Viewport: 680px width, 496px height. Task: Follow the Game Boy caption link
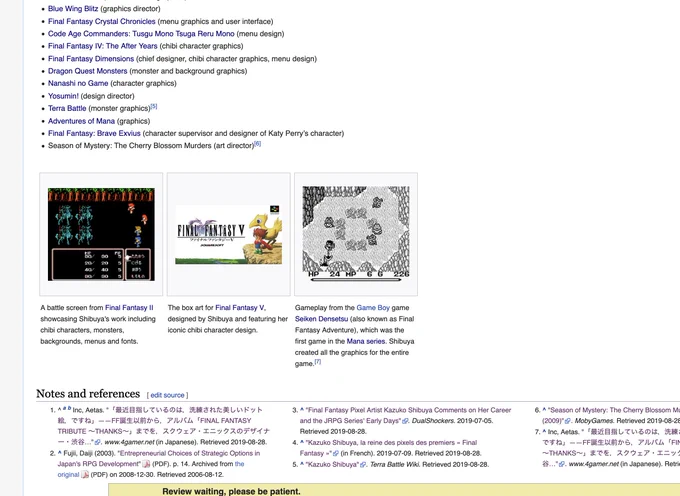(373, 307)
